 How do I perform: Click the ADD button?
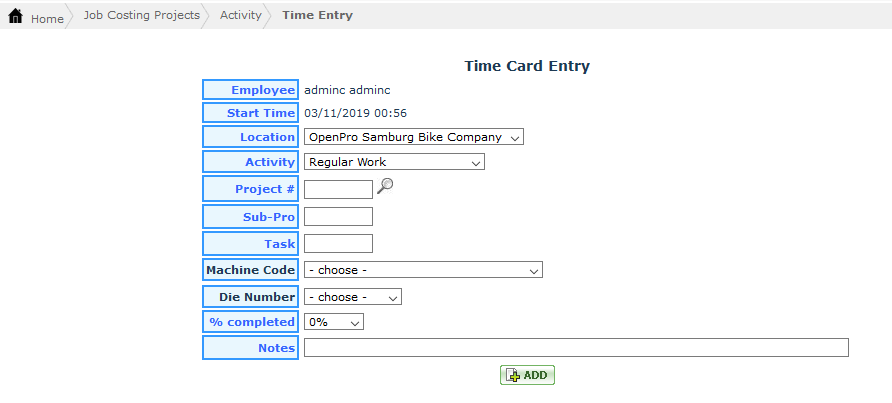click(x=527, y=375)
